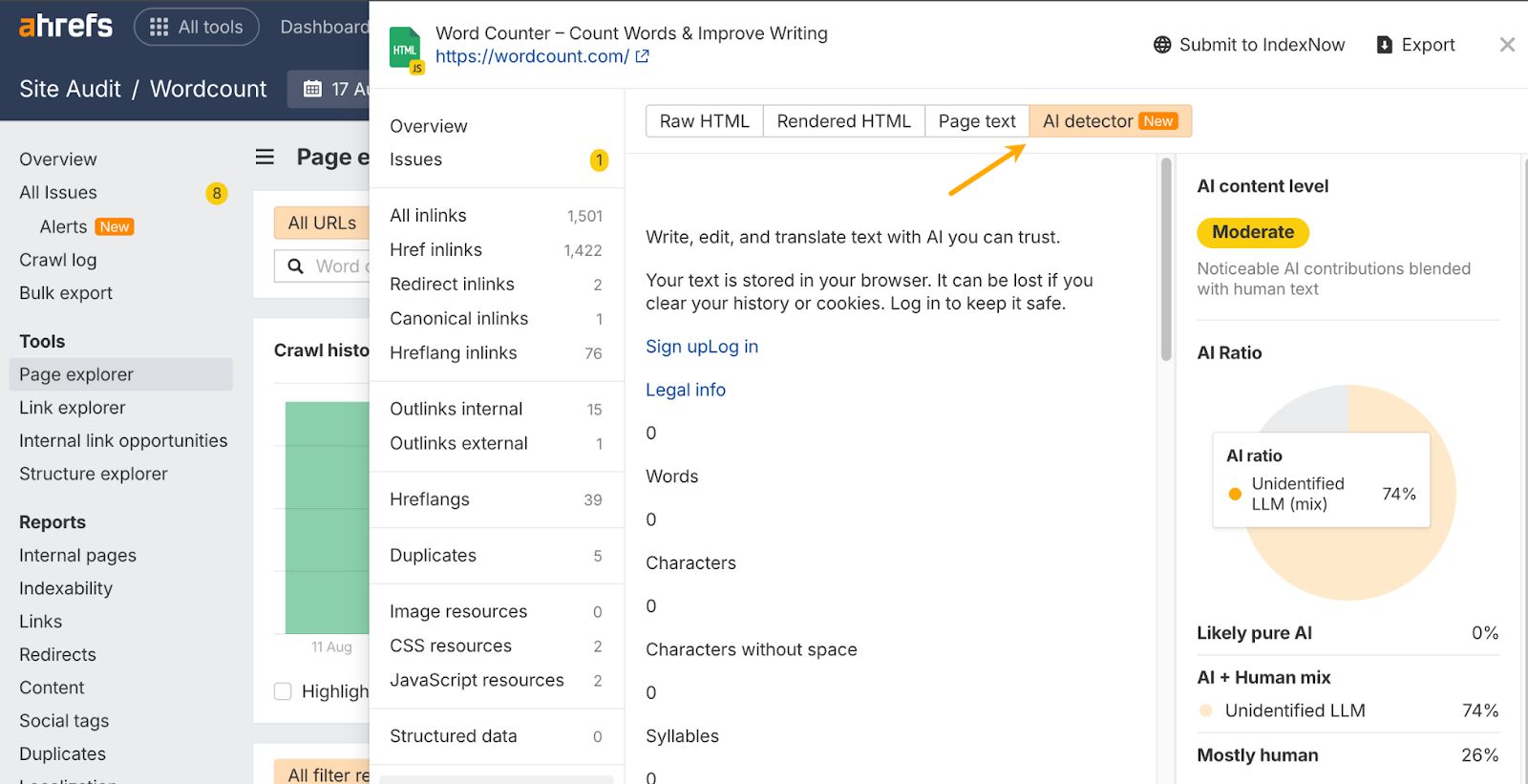The width and height of the screenshot is (1528, 784).
Task: Switch to the Raw HTML tab
Action: (704, 121)
